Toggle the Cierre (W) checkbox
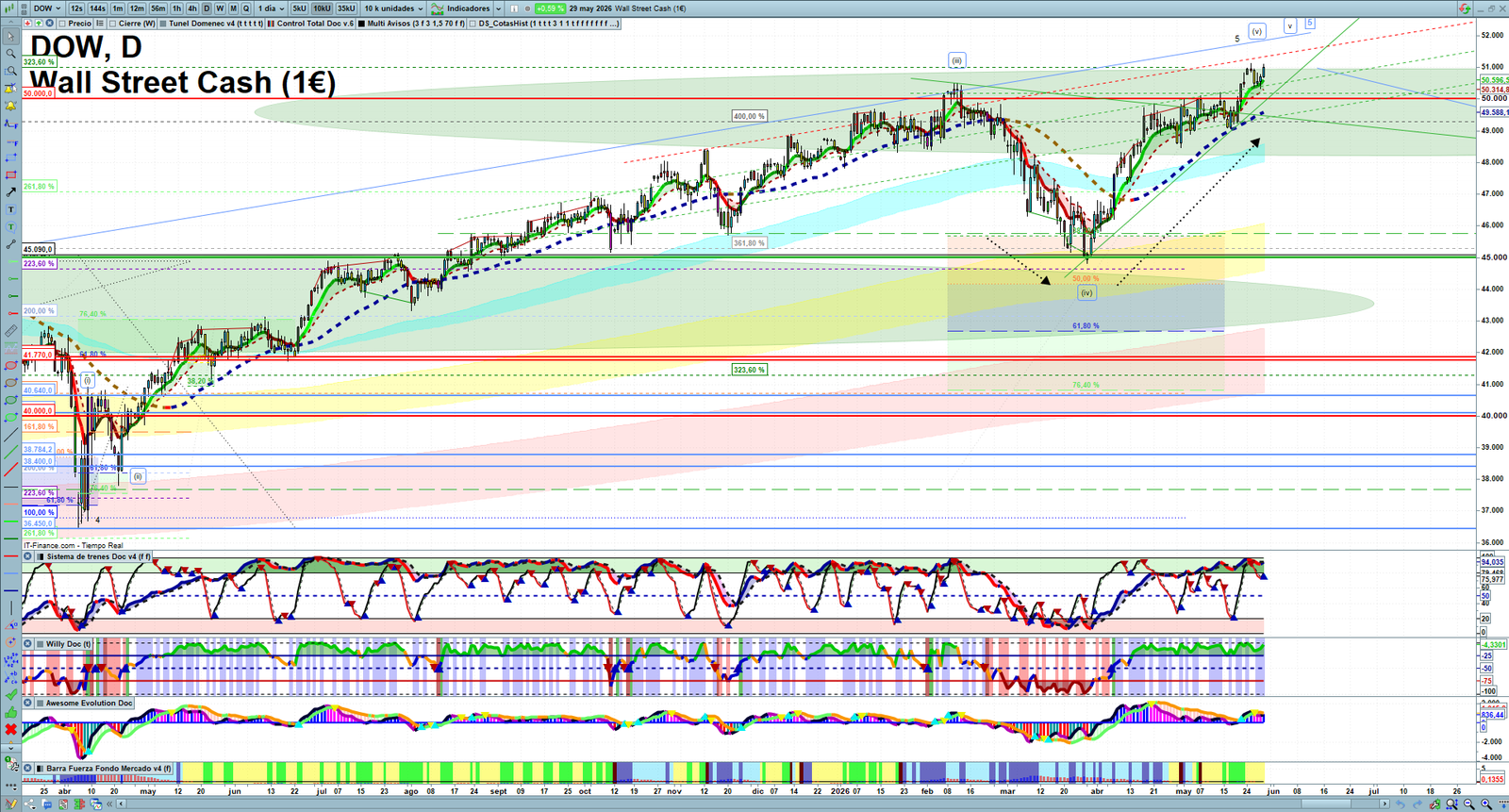The width and height of the screenshot is (1509, 812). point(113,24)
